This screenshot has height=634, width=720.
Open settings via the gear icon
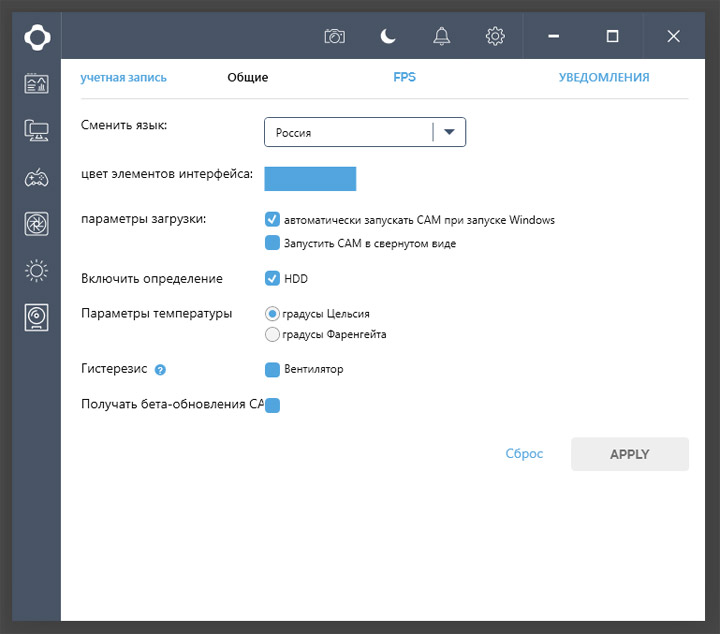(x=495, y=36)
